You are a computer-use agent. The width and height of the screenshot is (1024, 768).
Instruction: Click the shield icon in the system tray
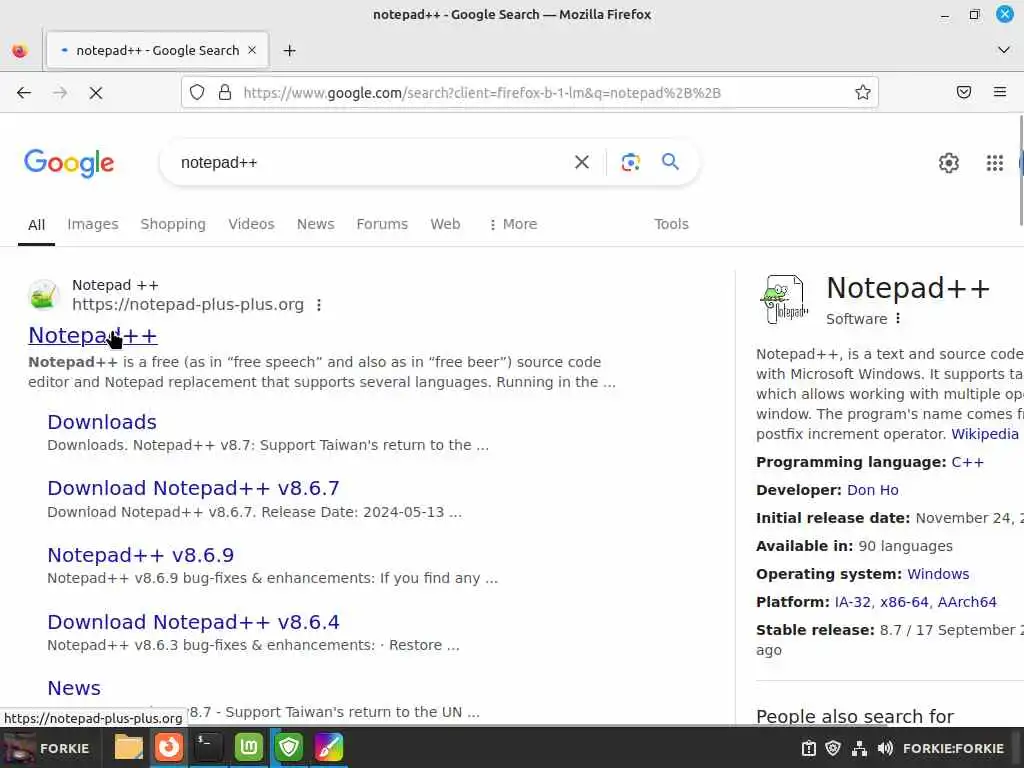pos(833,748)
